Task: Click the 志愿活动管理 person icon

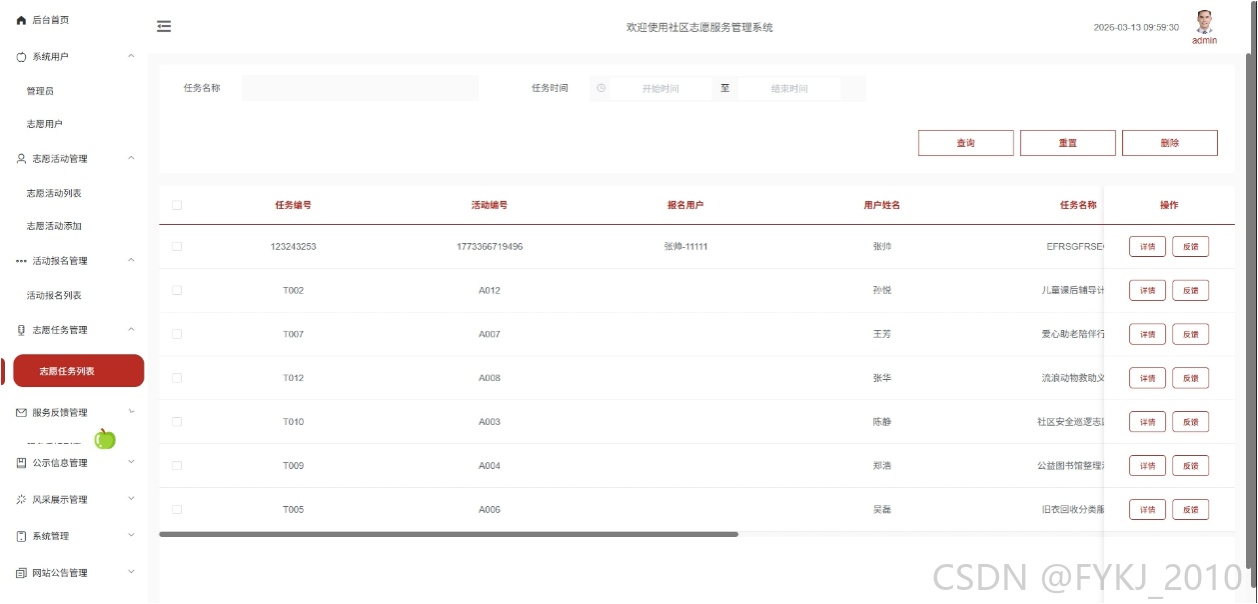Action: click(x=21, y=159)
